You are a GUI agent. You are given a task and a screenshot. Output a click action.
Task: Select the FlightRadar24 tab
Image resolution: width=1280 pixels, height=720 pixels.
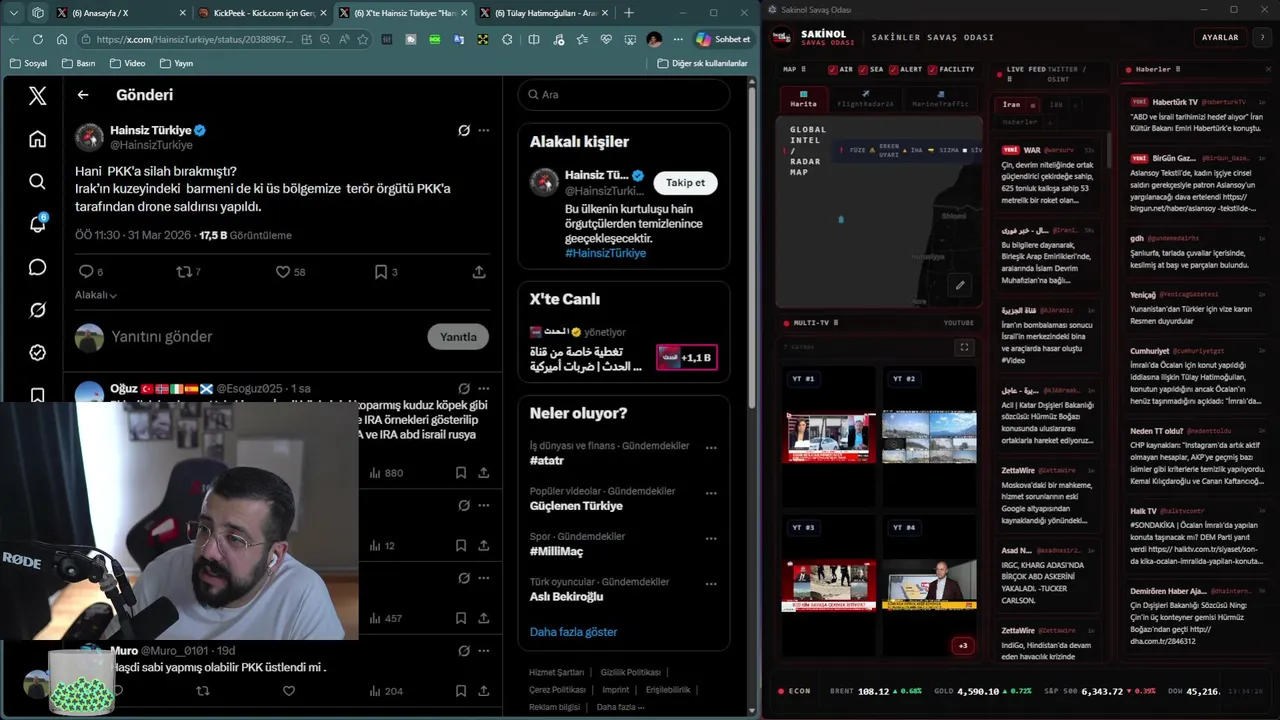click(865, 100)
